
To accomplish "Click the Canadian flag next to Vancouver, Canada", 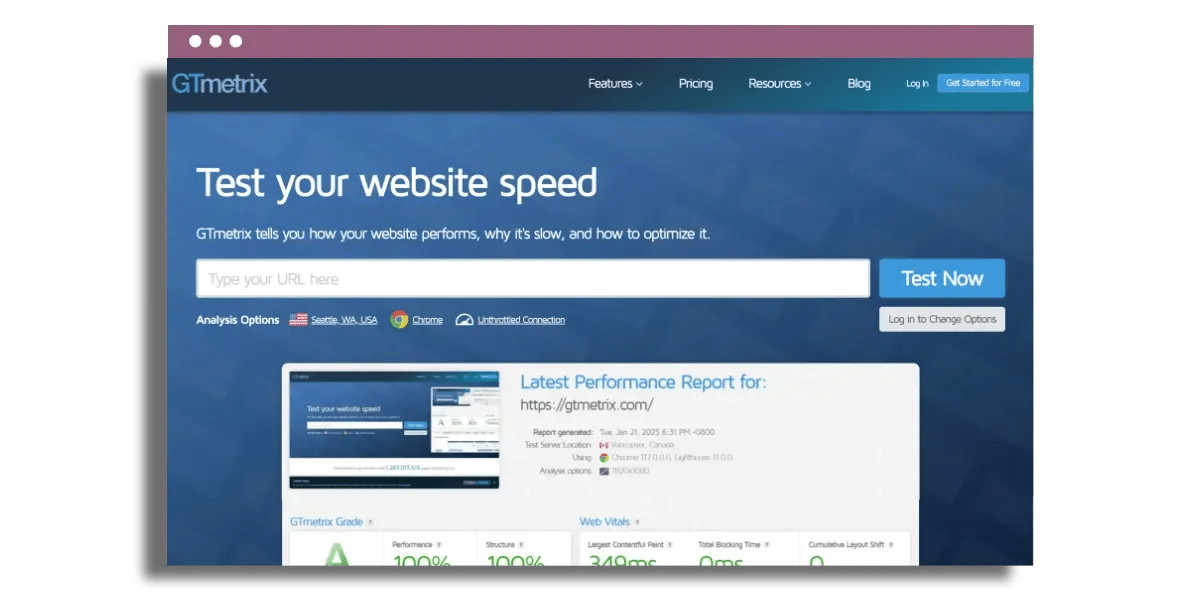I will [602, 445].
